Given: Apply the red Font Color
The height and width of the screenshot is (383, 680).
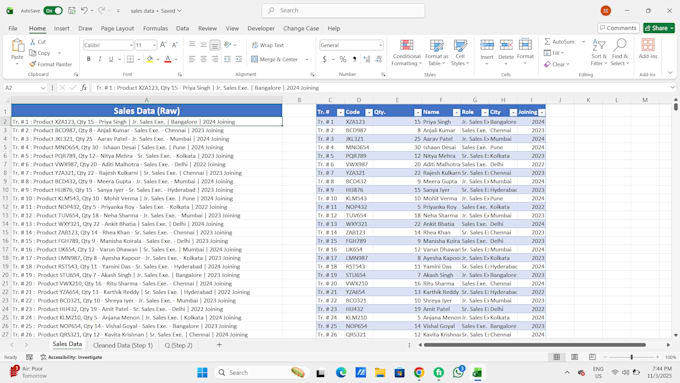Looking at the screenshot, I should [168, 59].
